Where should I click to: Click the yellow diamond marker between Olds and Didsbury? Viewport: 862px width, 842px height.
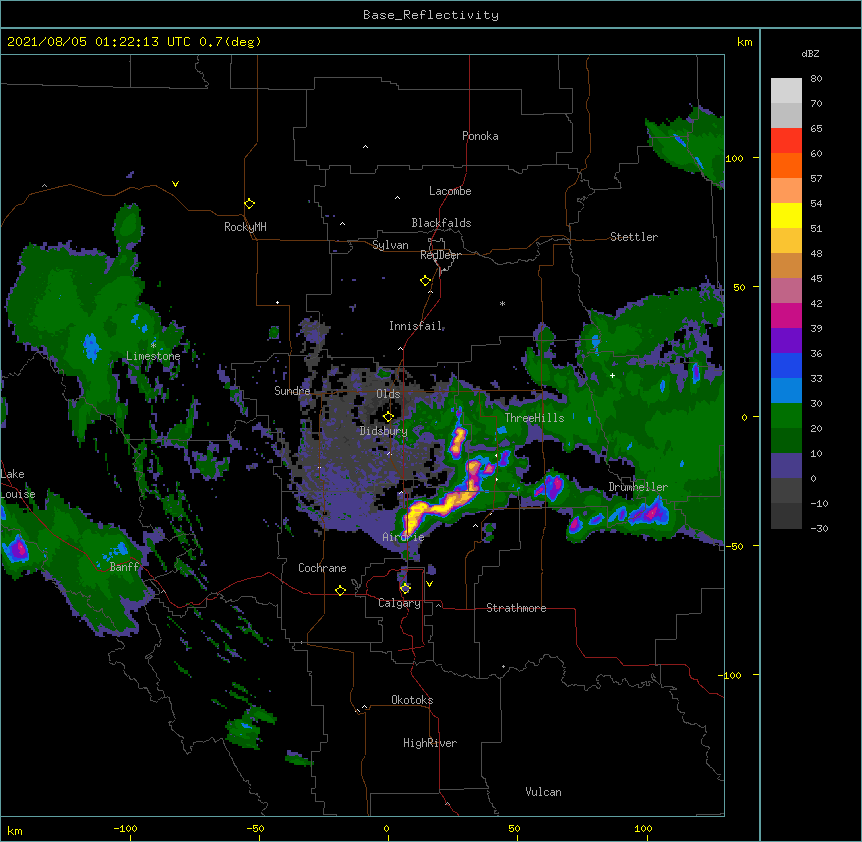pyautogui.click(x=388, y=416)
